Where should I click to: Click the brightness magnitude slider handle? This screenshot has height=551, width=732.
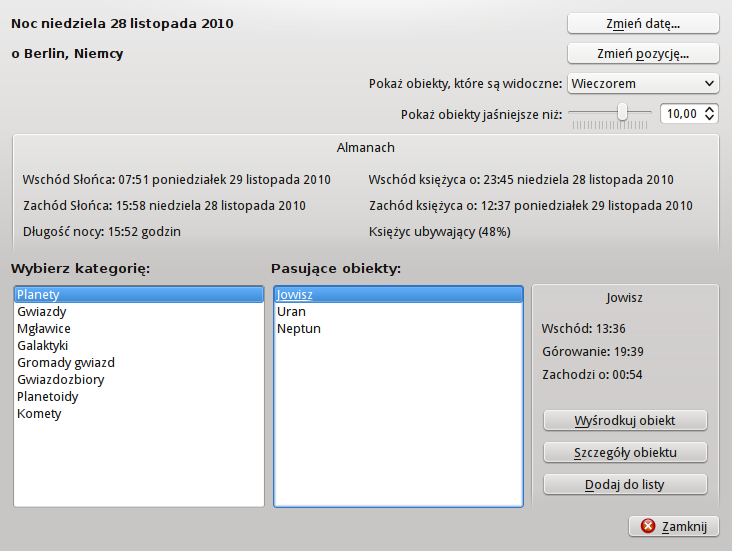(x=622, y=113)
